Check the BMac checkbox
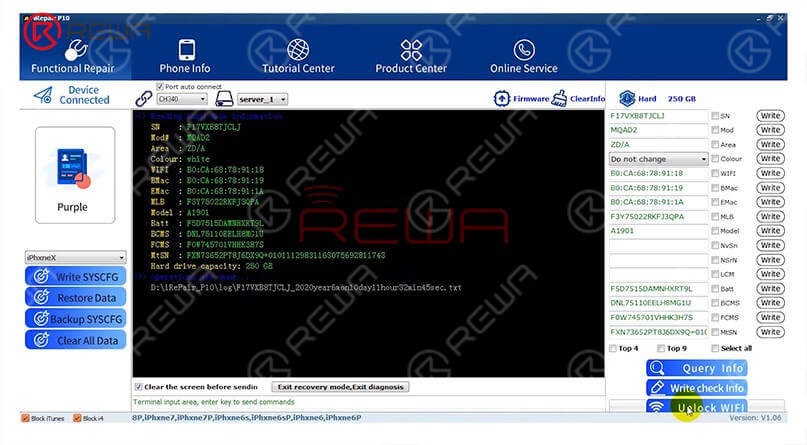This screenshot has height=445, width=807. coord(715,188)
